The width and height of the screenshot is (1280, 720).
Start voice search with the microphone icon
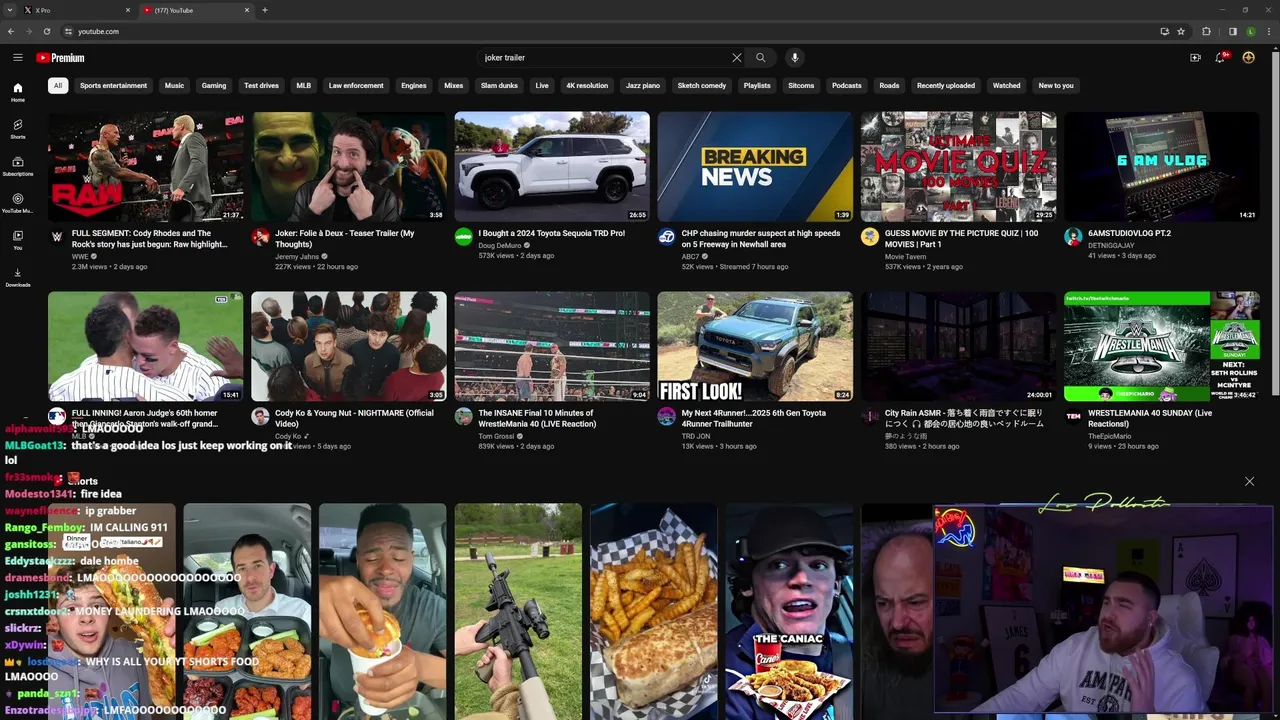tap(795, 58)
